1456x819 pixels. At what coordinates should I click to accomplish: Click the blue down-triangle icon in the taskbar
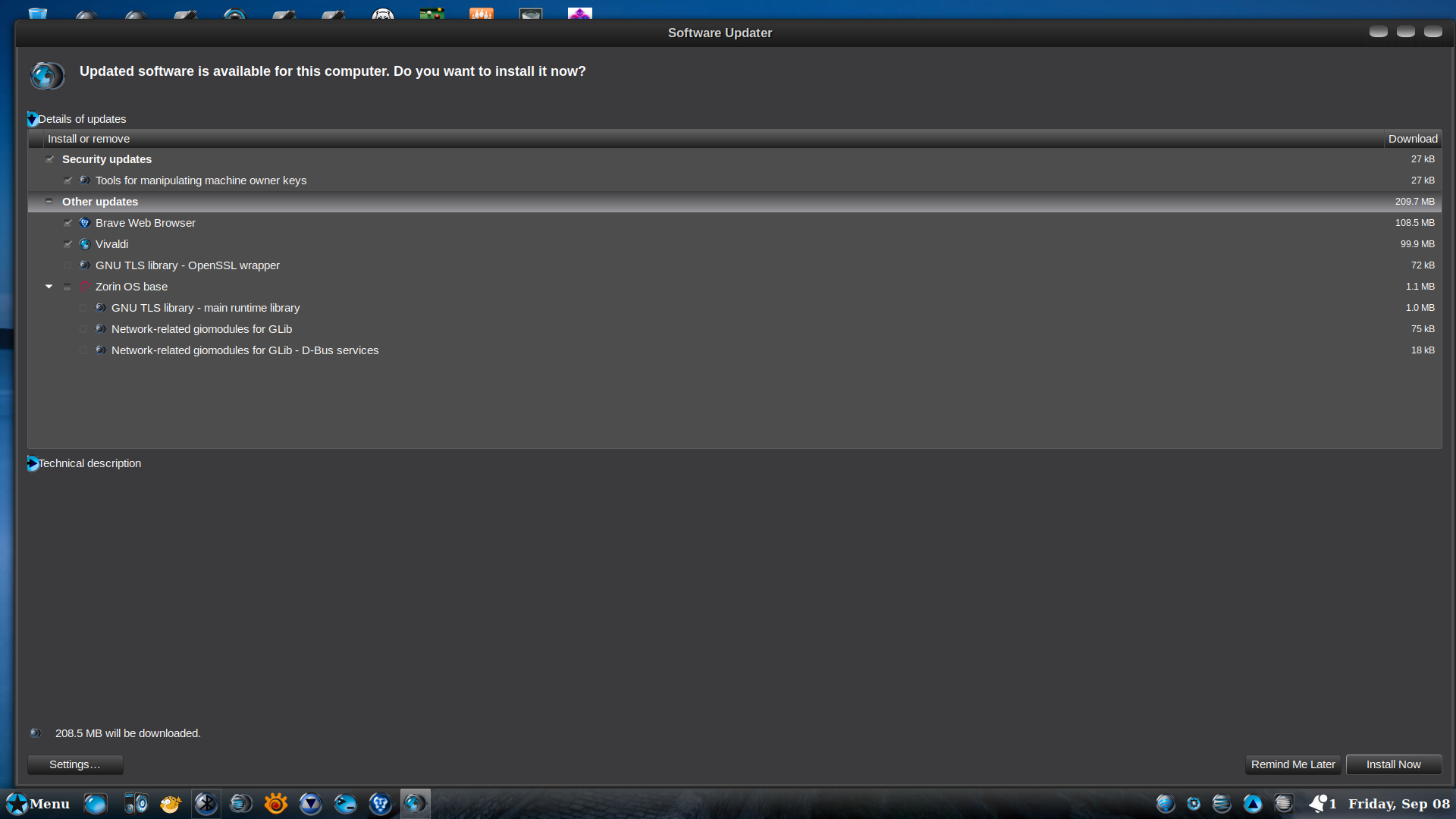pyautogui.click(x=311, y=804)
